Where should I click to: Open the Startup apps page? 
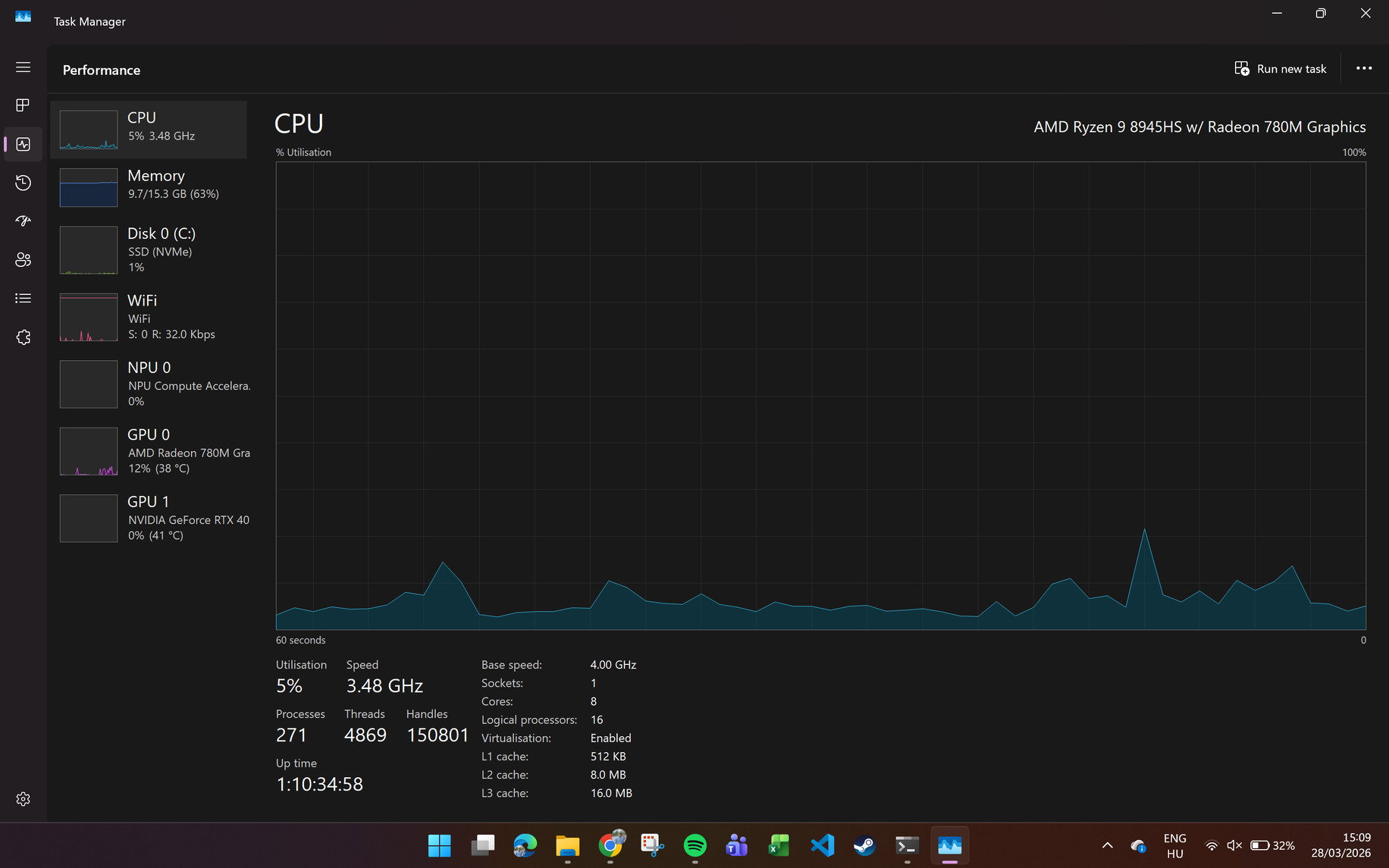[24, 221]
